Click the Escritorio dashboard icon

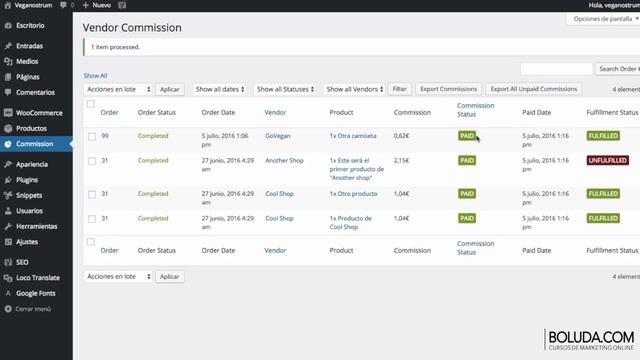point(8,25)
